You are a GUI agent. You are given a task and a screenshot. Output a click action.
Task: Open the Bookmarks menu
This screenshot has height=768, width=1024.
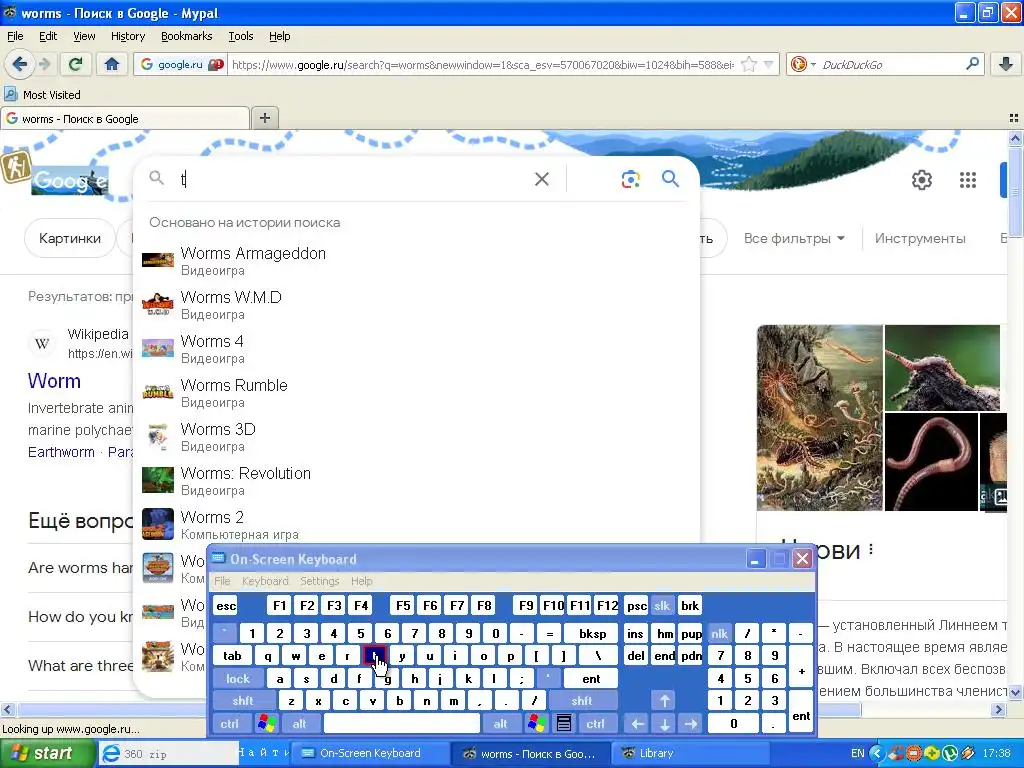tap(187, 36)
